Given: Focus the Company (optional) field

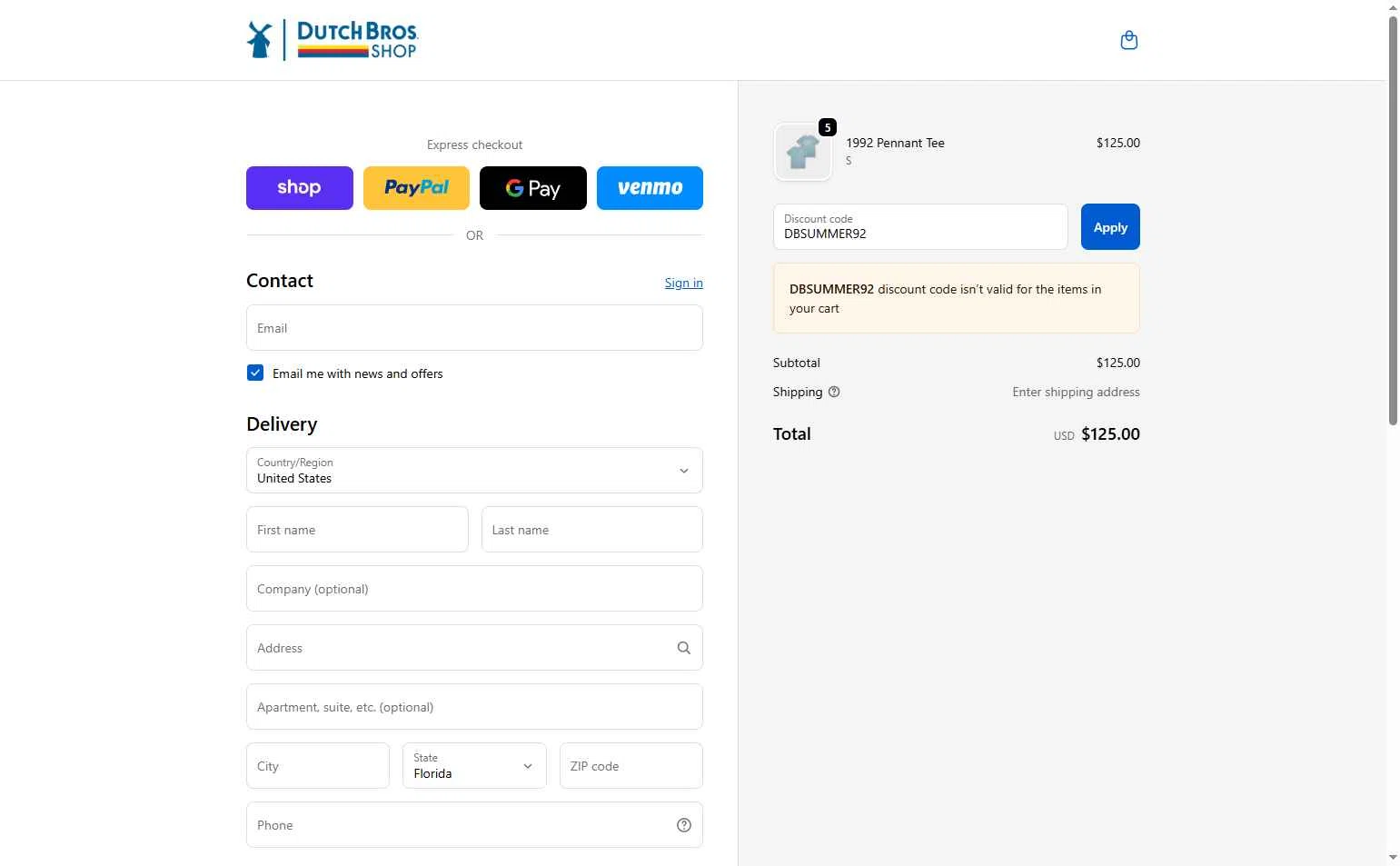Looking at the screenshot, I should (474, 588).
